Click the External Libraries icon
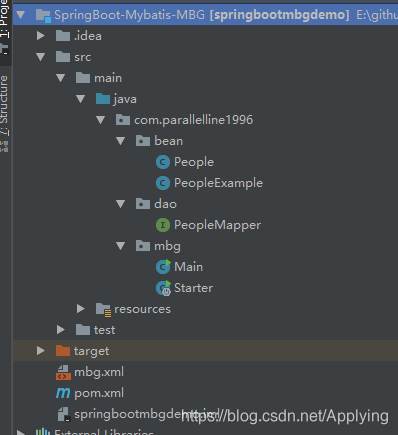The height and width of the screenshot is (435, 398). 42,432
